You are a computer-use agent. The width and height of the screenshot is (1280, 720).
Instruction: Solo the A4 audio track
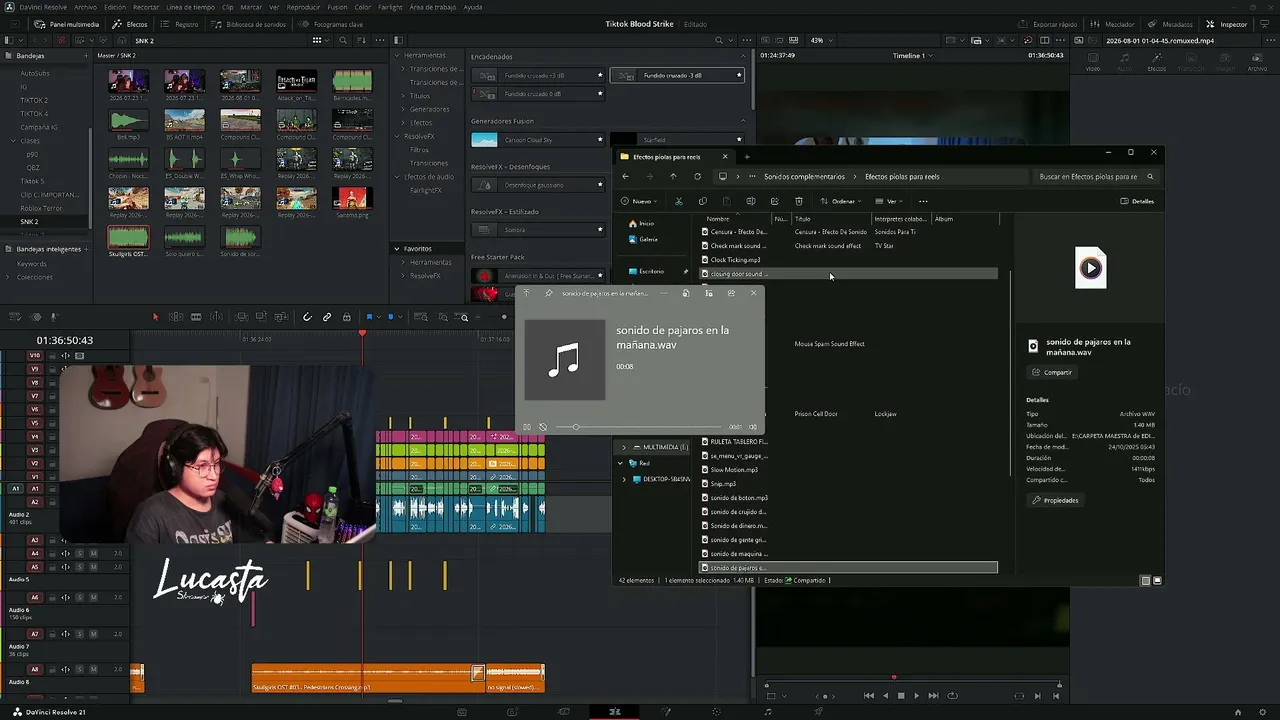click(x=79, y=553)
